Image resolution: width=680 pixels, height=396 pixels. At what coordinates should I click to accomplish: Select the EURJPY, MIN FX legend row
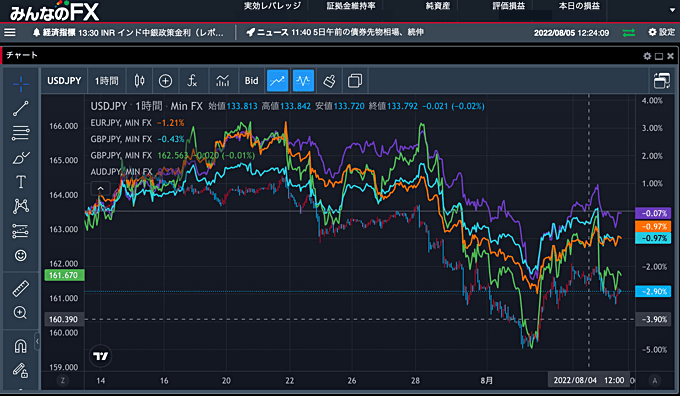click(x=137, y=123)
